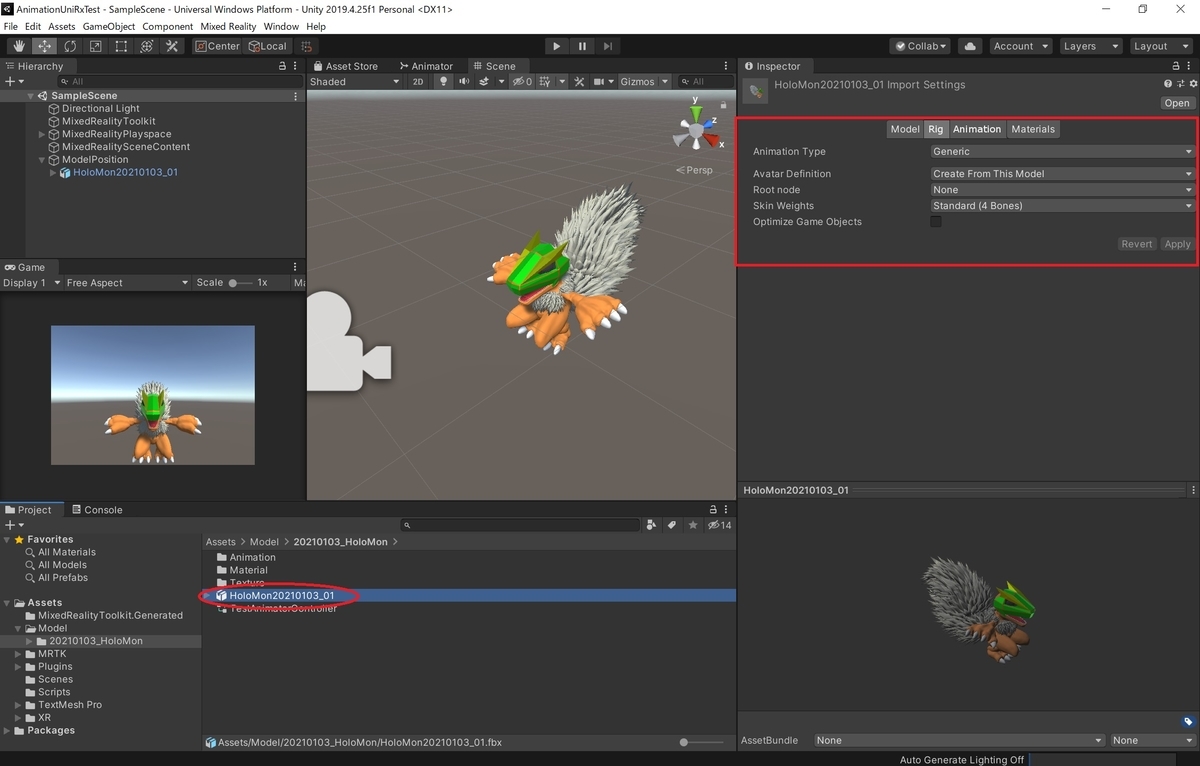Expand HoloMon20210103_01 in Hierarchy

(54, 172)
